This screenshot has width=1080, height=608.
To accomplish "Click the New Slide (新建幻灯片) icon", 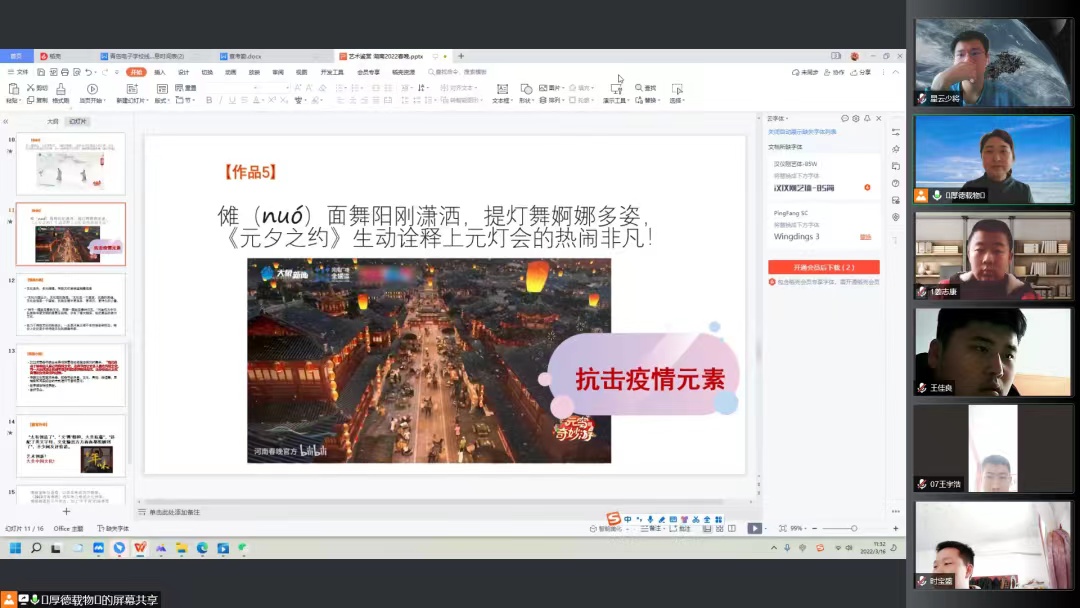I will click(x=132, y=89).
